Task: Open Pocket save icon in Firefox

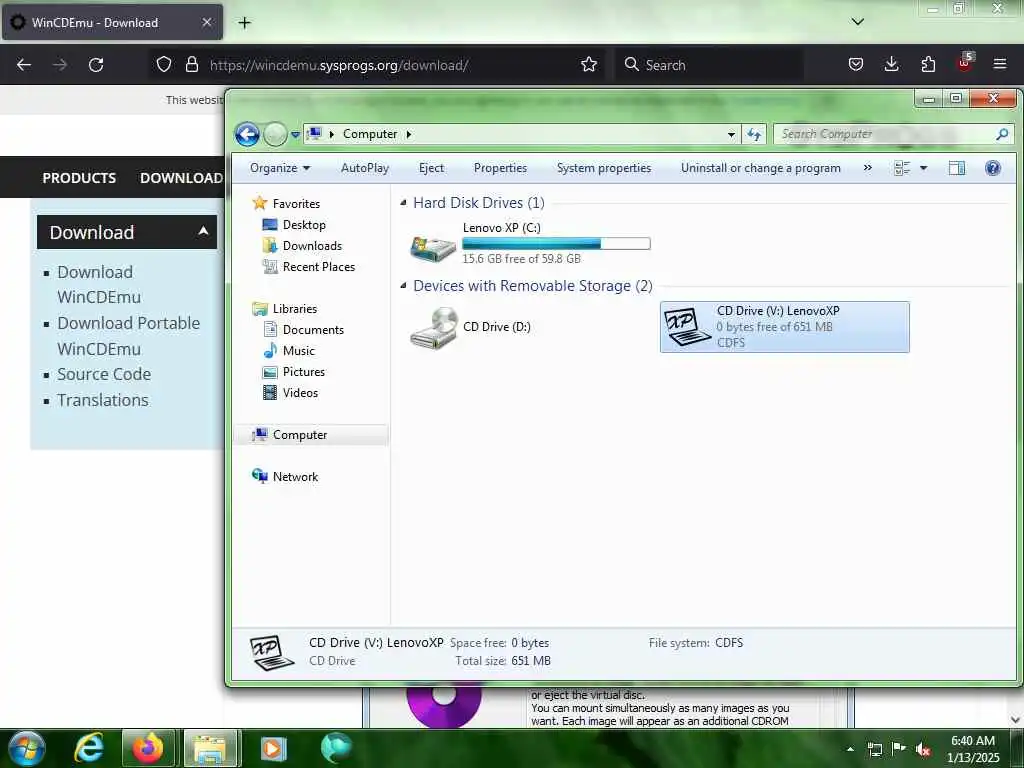Action: coord(856,65)
